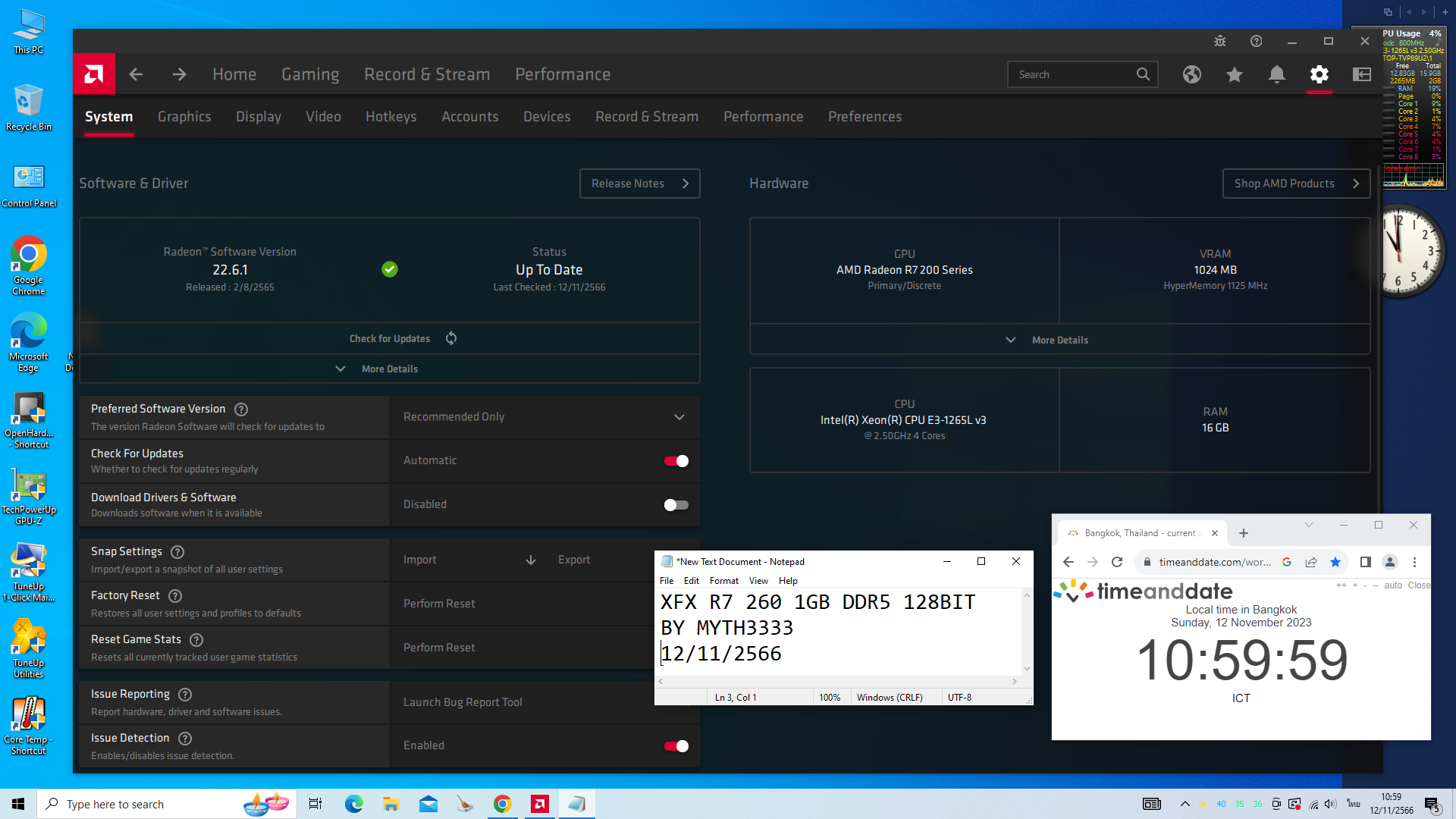Open Recommended Only dropdown

544,417
